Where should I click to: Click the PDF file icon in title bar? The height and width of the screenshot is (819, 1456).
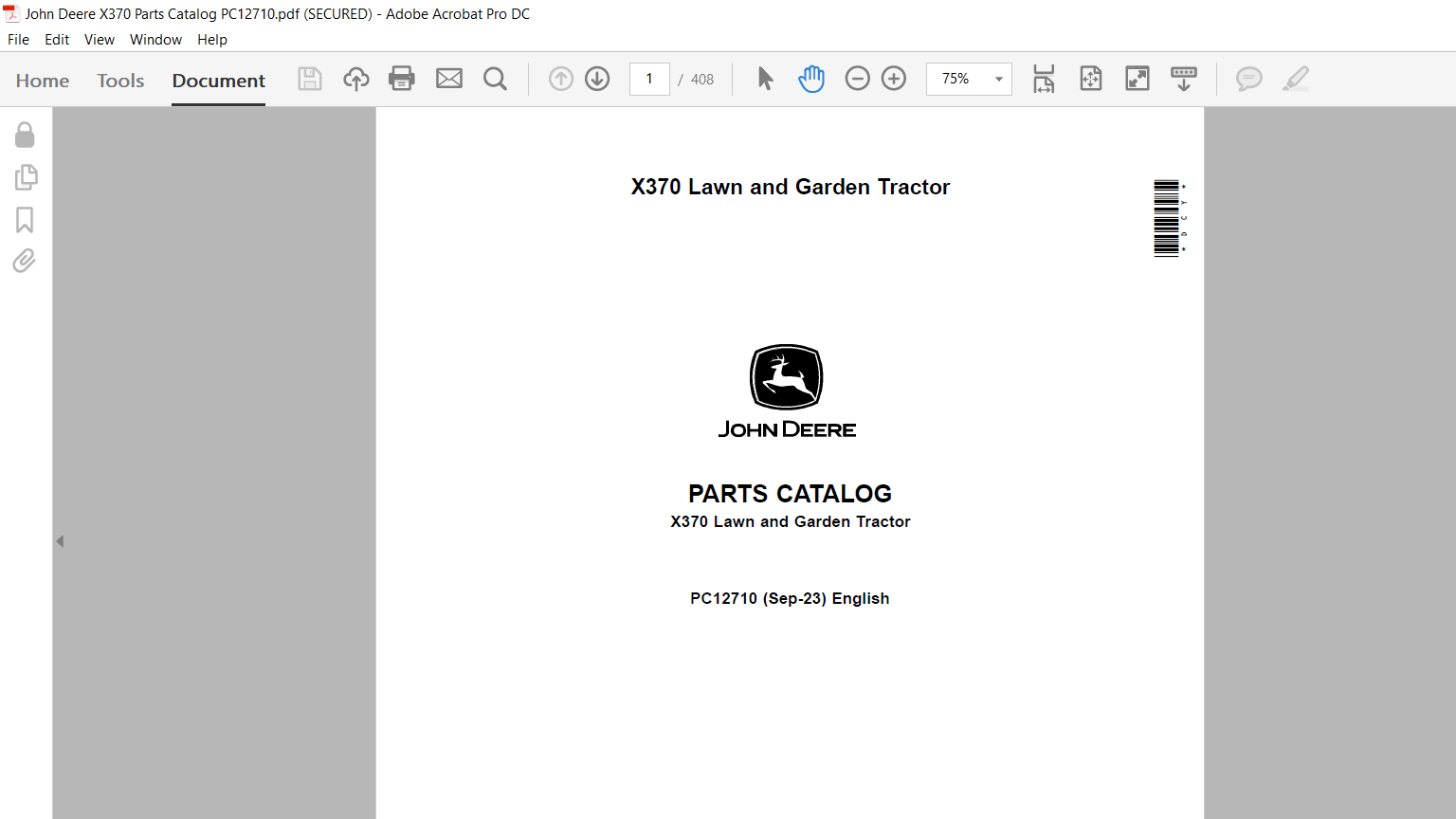pyautogui.click(x=11, y=13)
